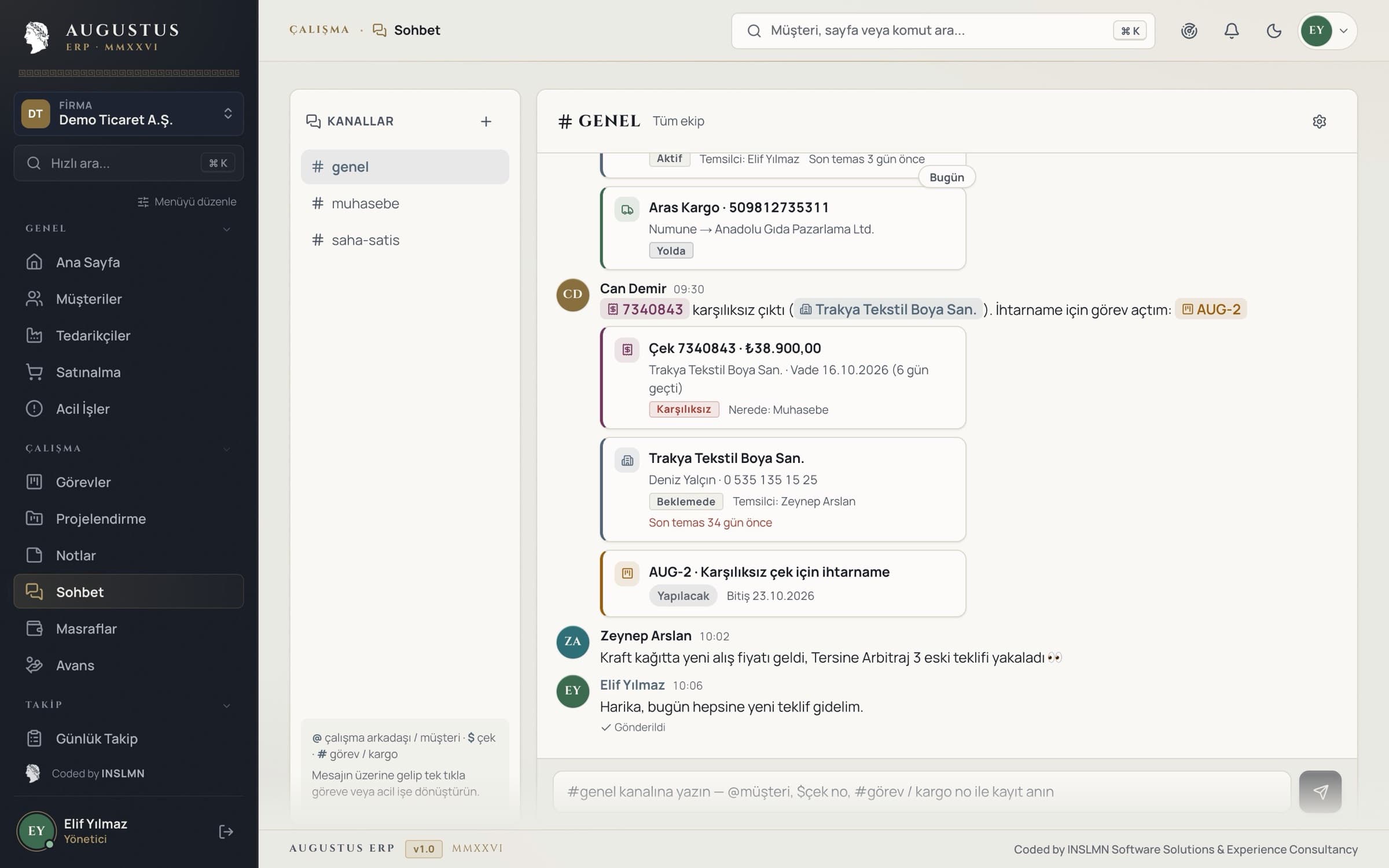Open the Trakya Tekstil Boya San. customer card
1389x868 pixels.
tap(783, 490)
